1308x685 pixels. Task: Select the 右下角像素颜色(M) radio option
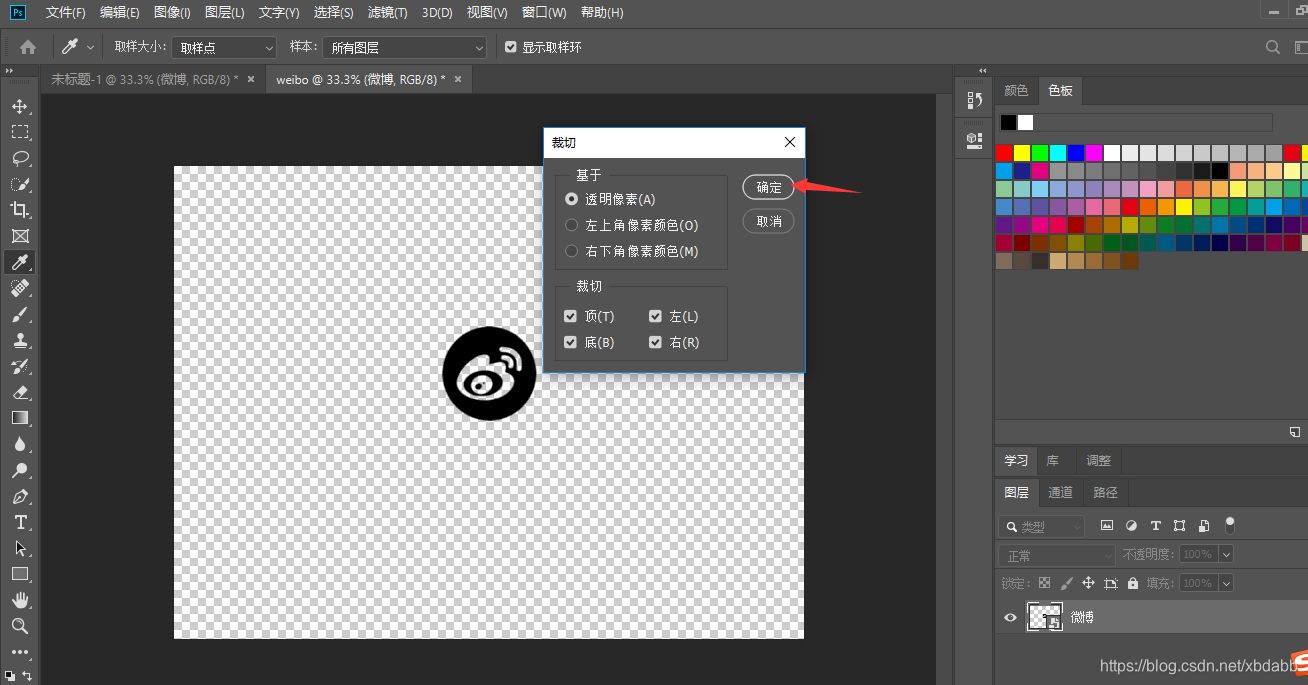pyautogui.click(x=571, y=251)
